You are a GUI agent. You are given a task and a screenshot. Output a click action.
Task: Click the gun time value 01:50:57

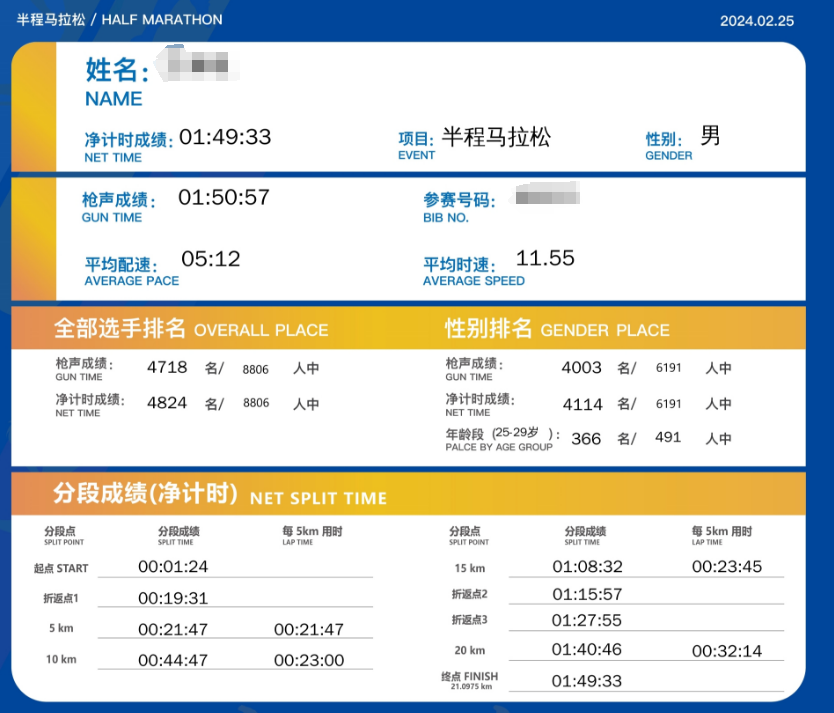pos(224,197)
